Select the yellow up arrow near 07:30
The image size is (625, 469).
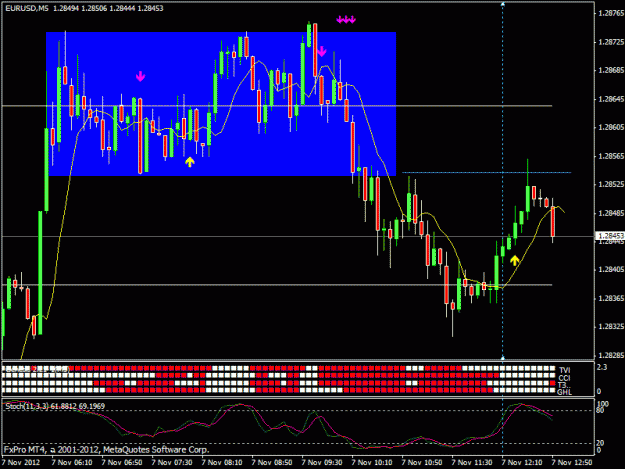pyautogui.click(x=190, y=162)
